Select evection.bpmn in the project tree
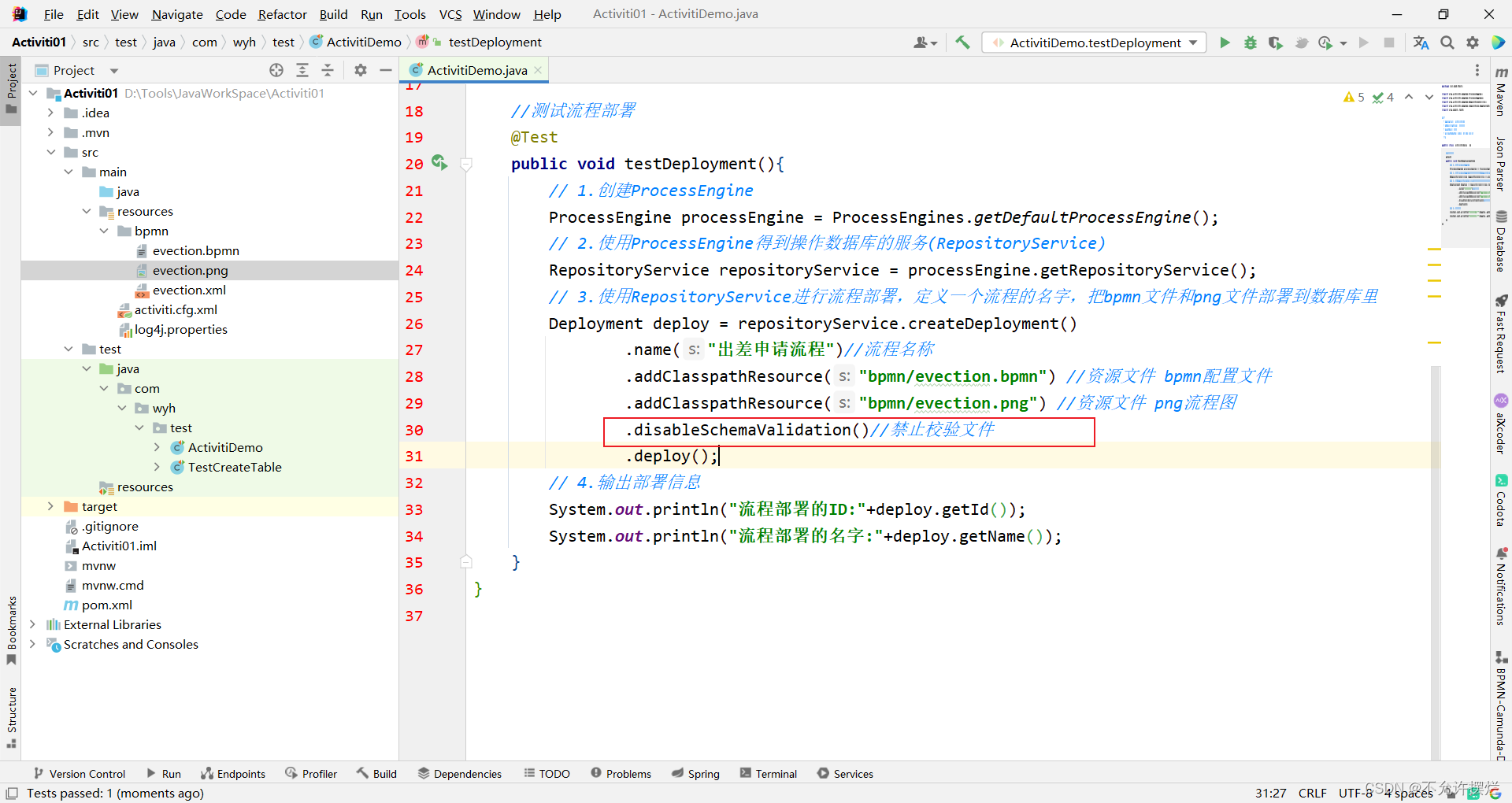1512x803 pixels. tap(195, 250)
